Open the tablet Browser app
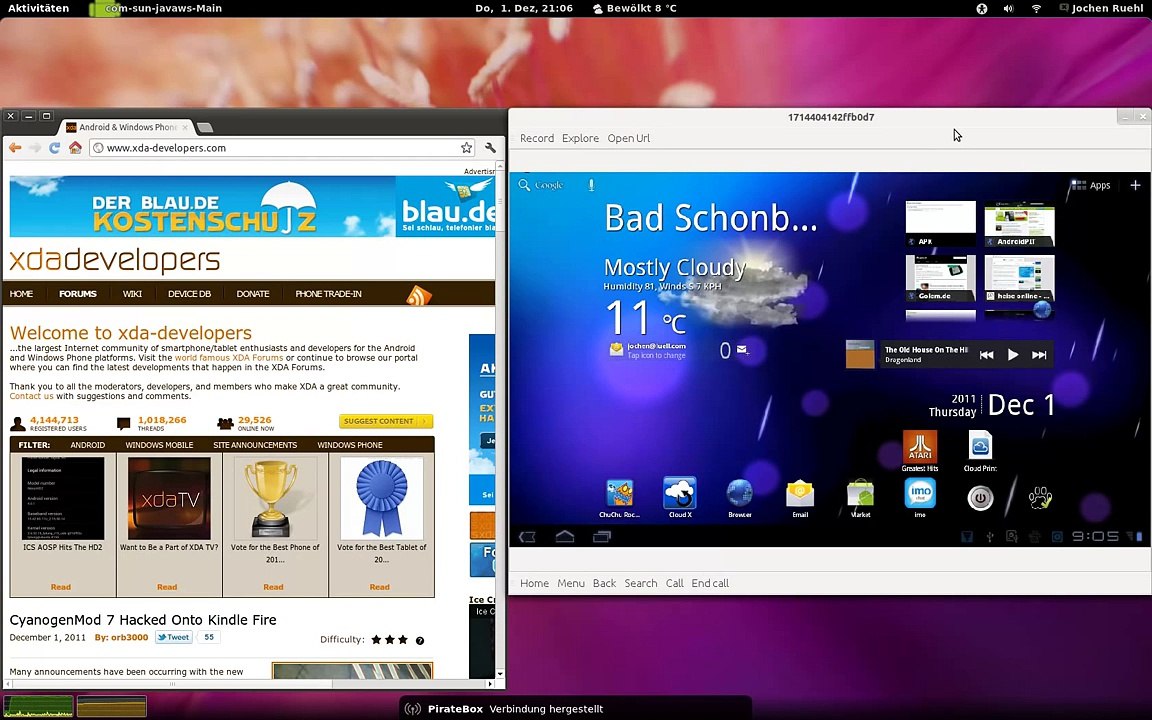This screenshot has width=1152, height=720. point(740,498)
